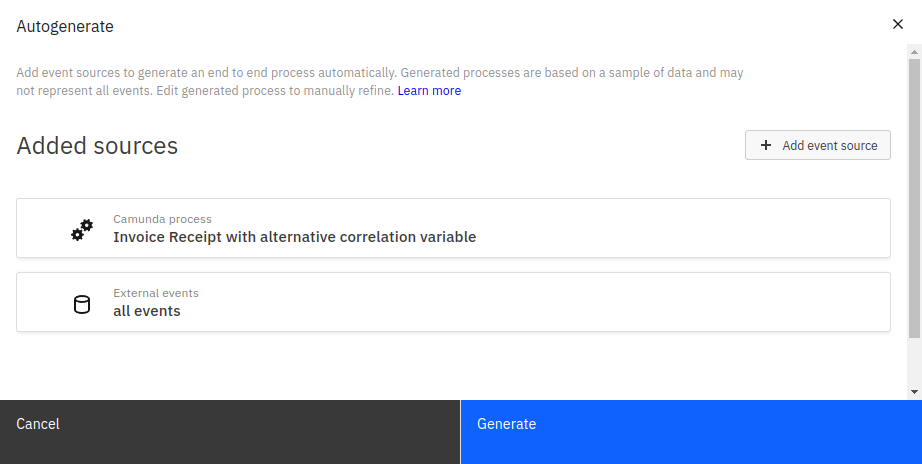Screen dimensions: 922x464
Task: Select the all events source title
Action: pos(147,312)
